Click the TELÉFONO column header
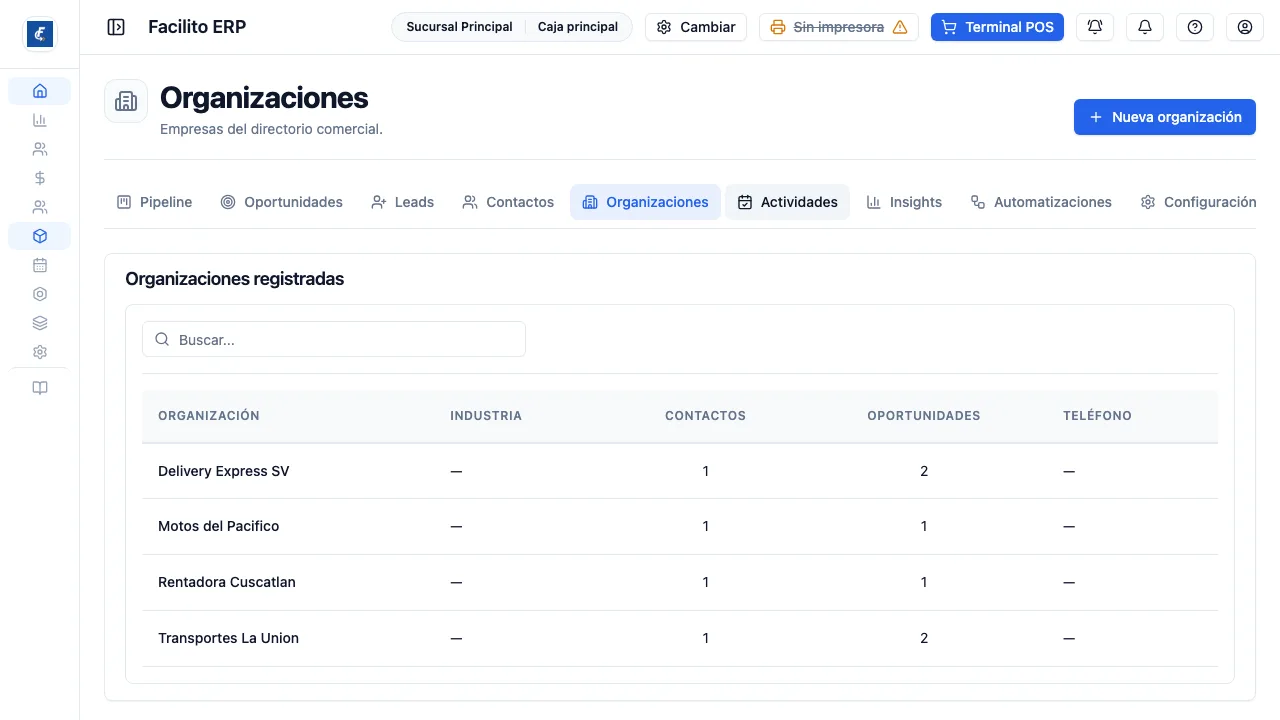Viewport: 1280px width, 720px height. coord(1097,416)
